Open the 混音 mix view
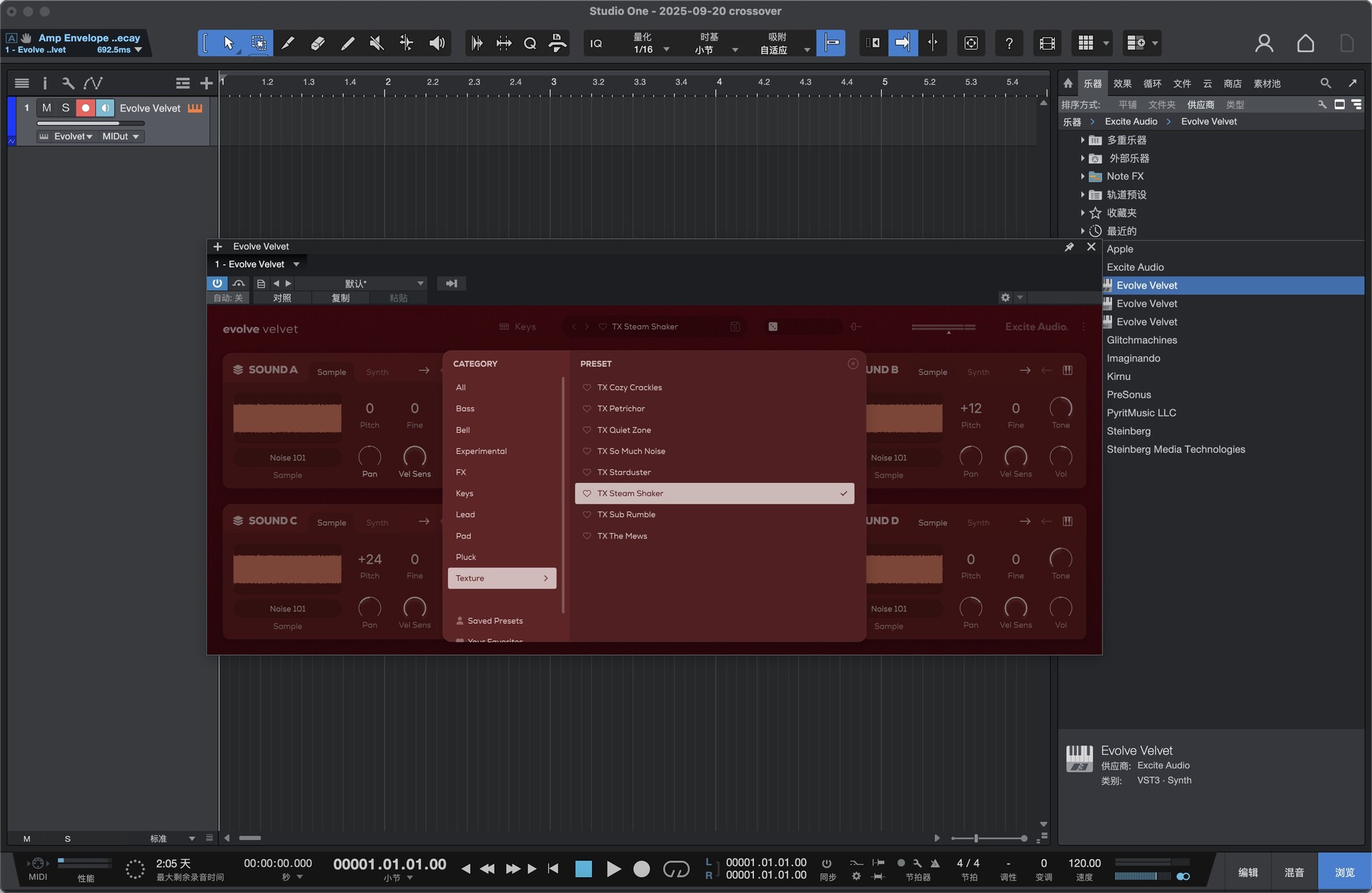 click(1294, 872)
